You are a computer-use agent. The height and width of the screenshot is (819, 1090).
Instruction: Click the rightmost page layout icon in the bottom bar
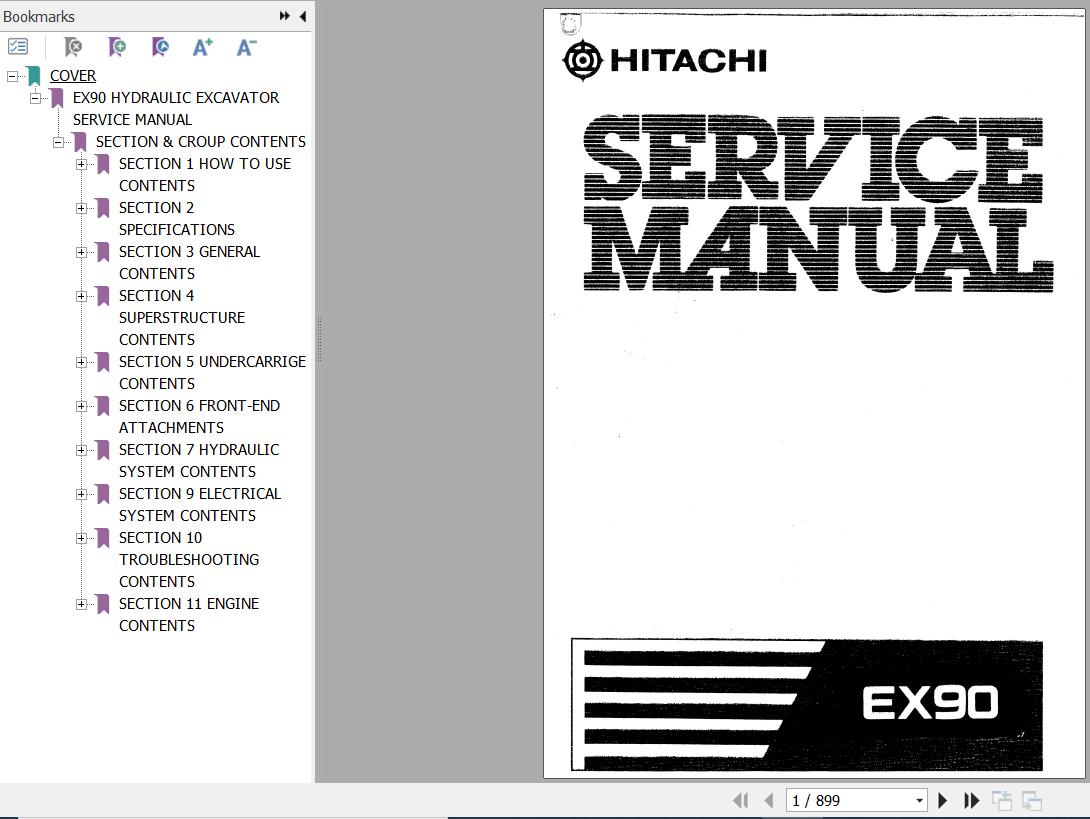(x=1032, y=801)
